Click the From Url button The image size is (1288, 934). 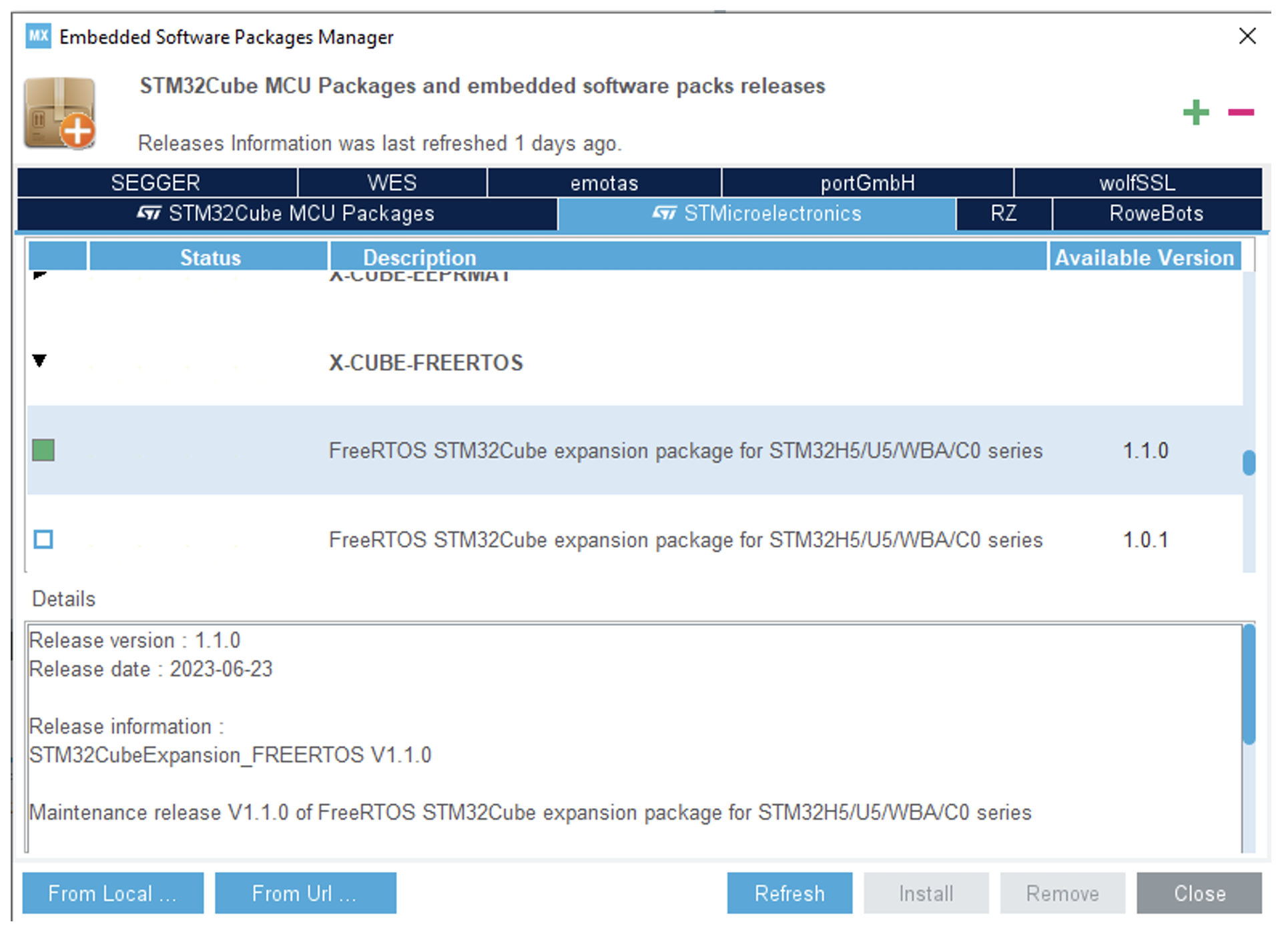(305, 893)
